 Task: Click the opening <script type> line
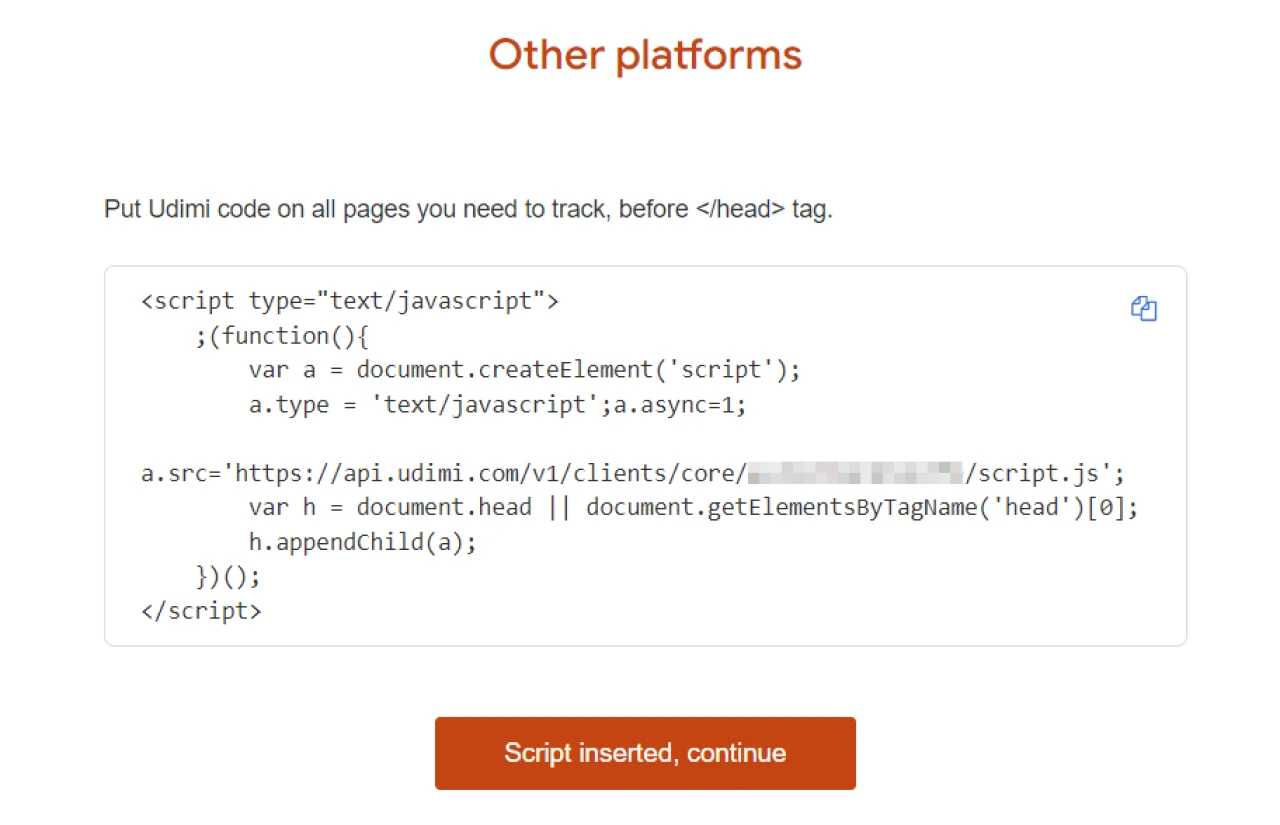(350, 301)
